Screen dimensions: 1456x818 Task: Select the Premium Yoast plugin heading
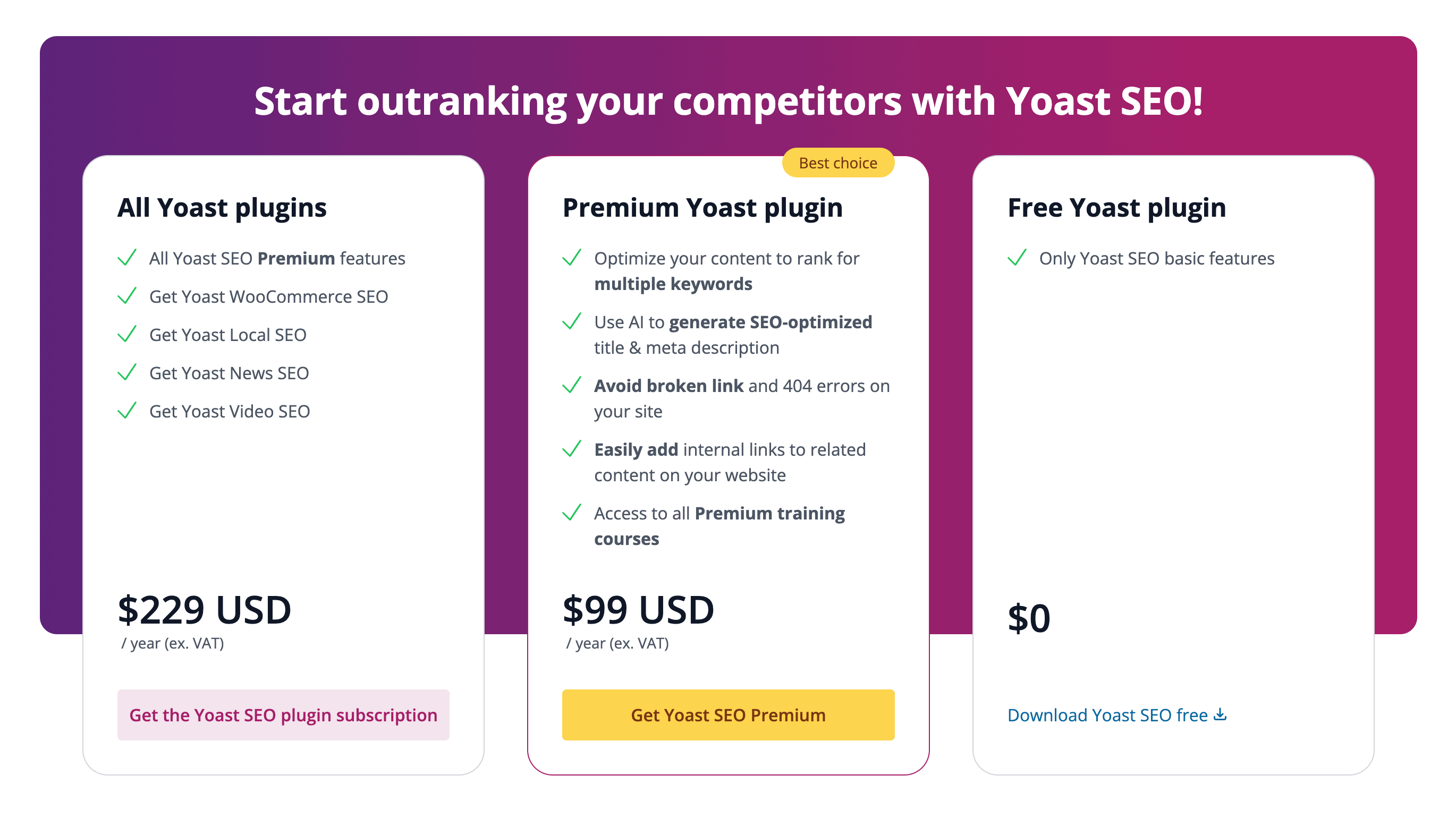[702, 207]
